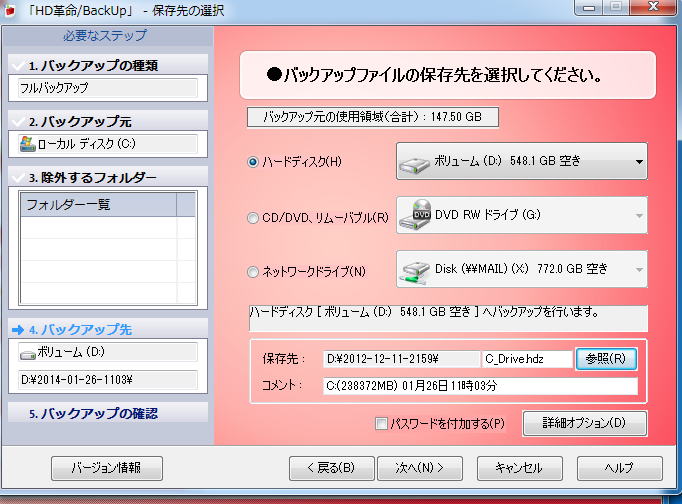Click the DVD RW drive icon
The width and height of the screenshot is (682, 504).
pos(415,215)
